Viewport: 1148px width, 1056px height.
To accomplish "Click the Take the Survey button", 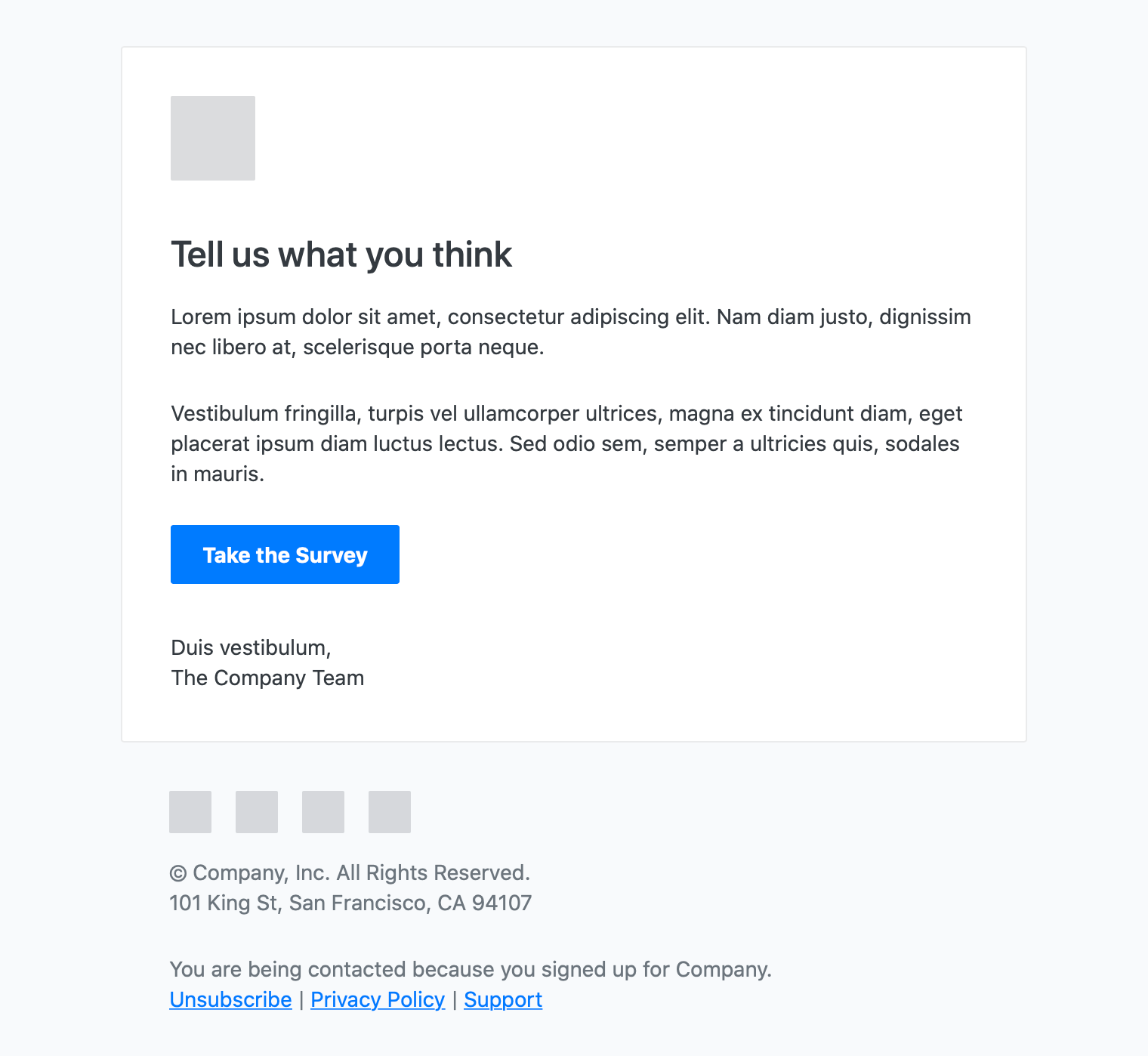I will click(x=285, y=554).
